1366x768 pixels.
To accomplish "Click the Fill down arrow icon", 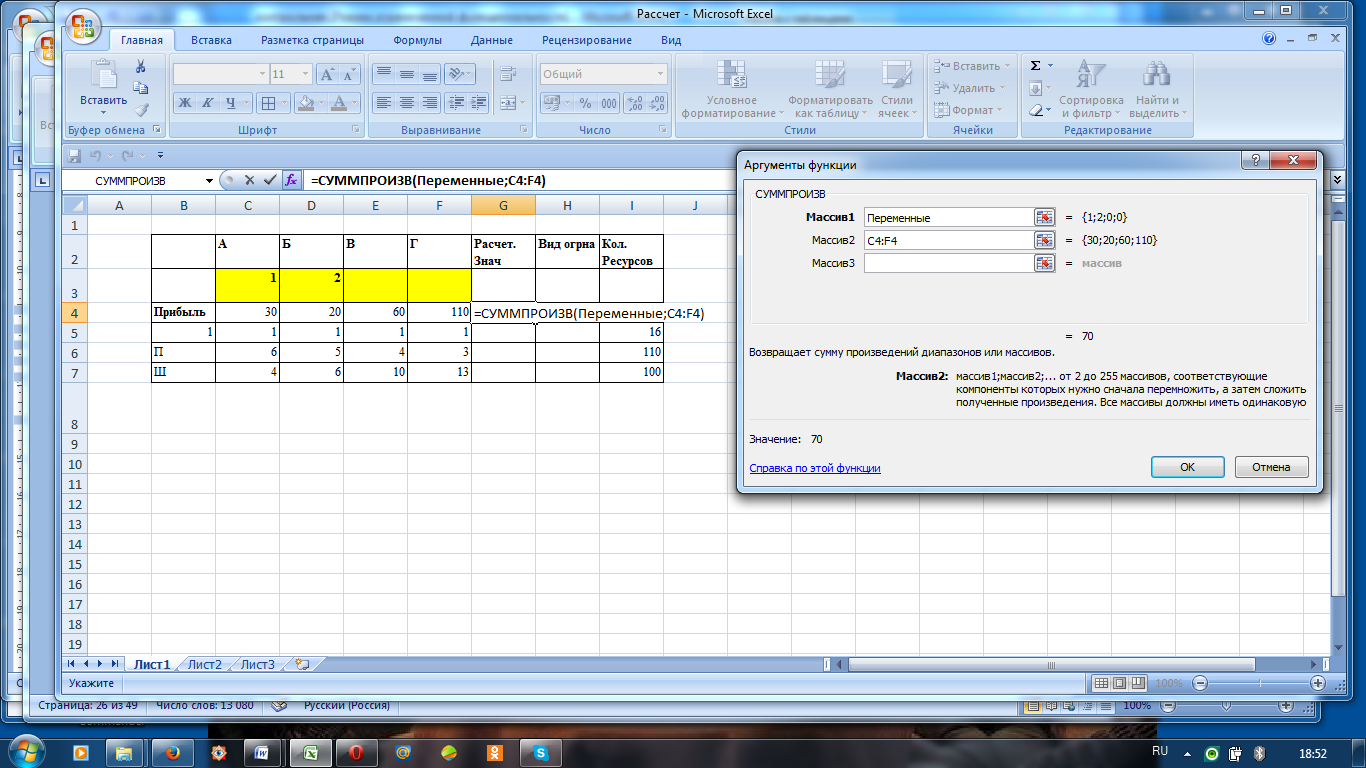I will click(x=1036, y=88).
